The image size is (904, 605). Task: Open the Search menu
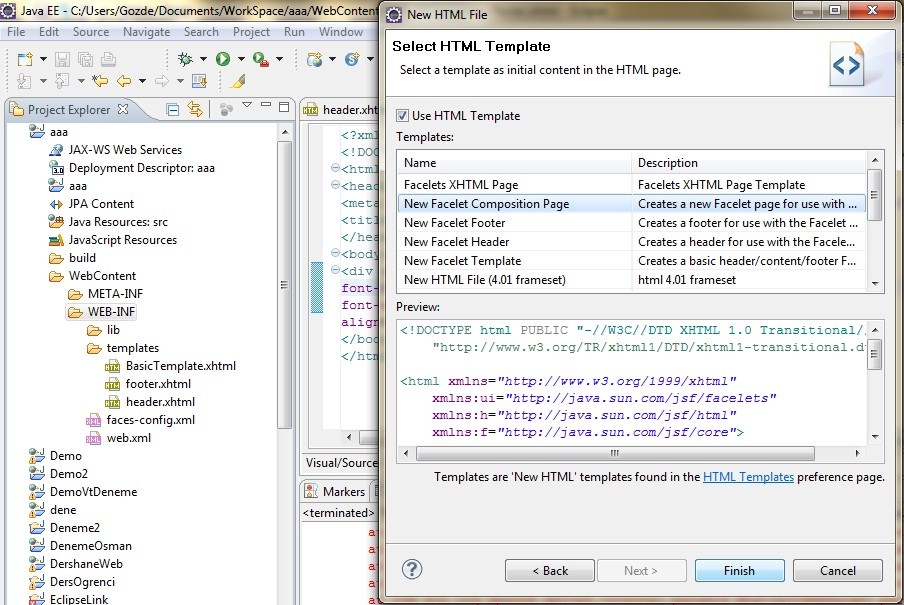201,32
